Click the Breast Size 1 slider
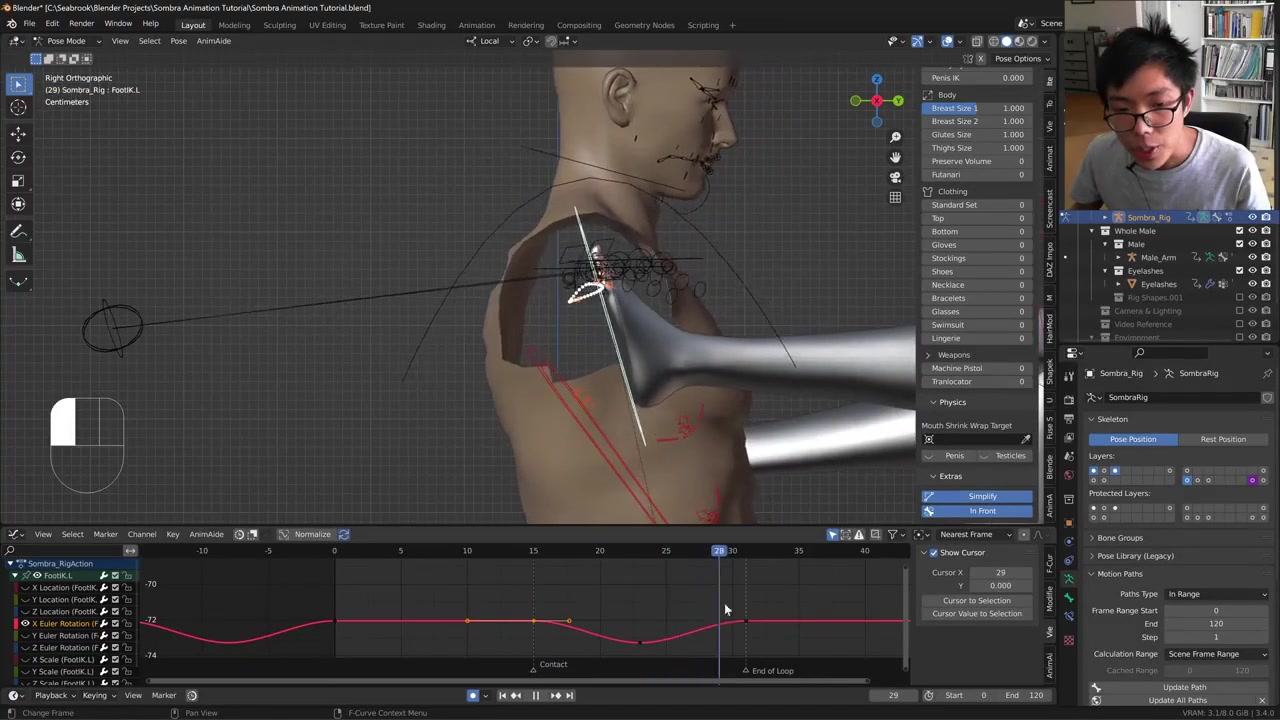The image size is (1280, 720). (x=978, y=108)
